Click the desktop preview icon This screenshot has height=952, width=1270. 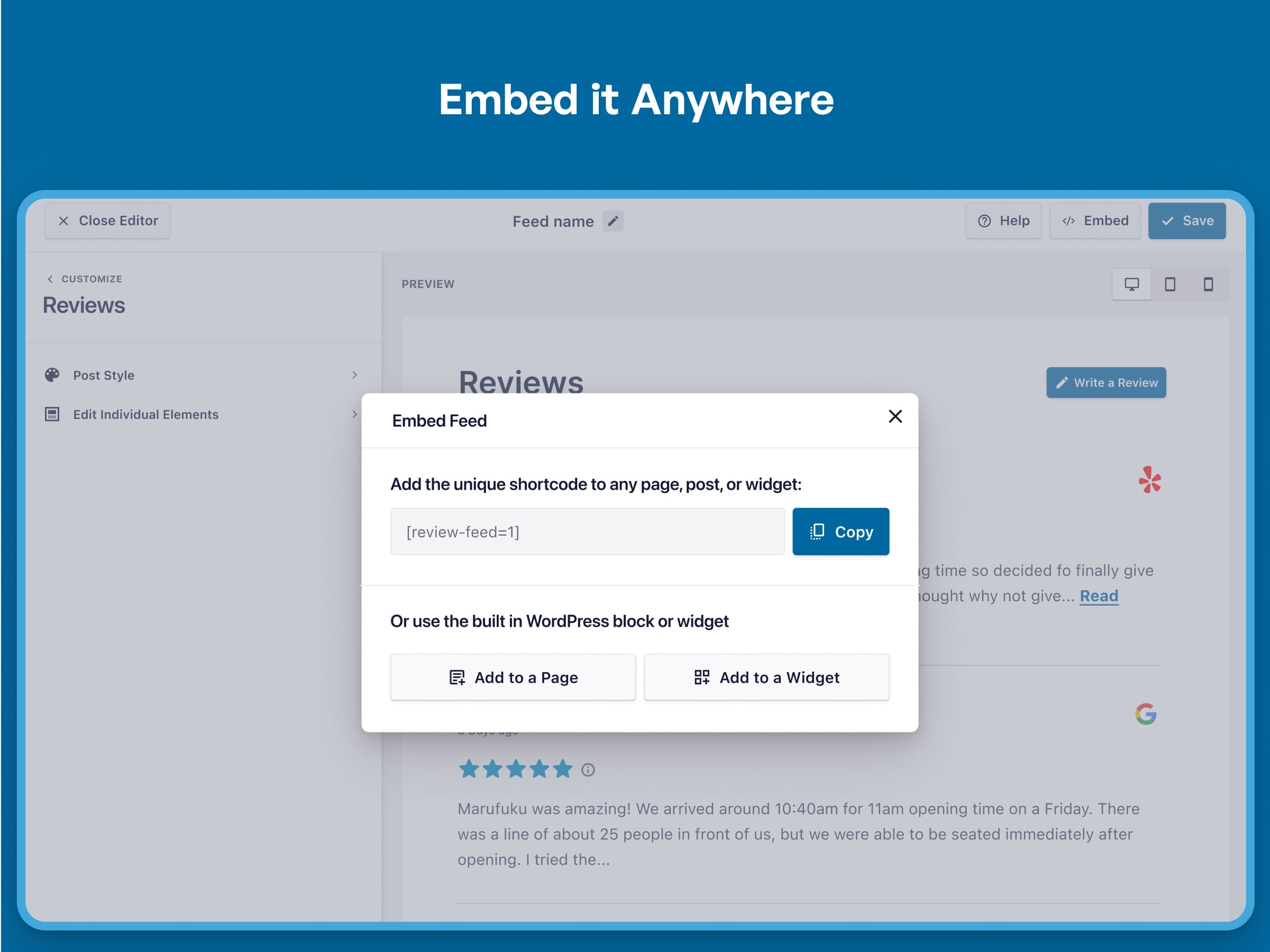click(1131, 284)
